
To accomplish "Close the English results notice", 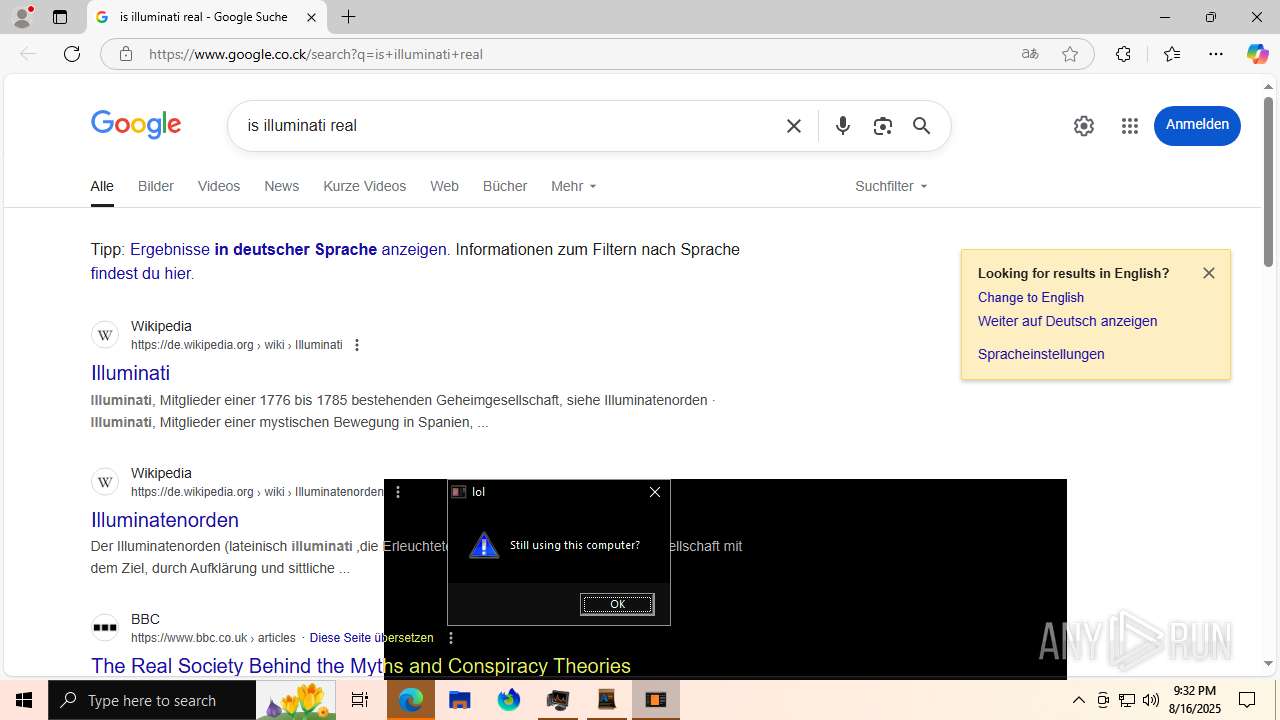I will tap(1209, 273).
